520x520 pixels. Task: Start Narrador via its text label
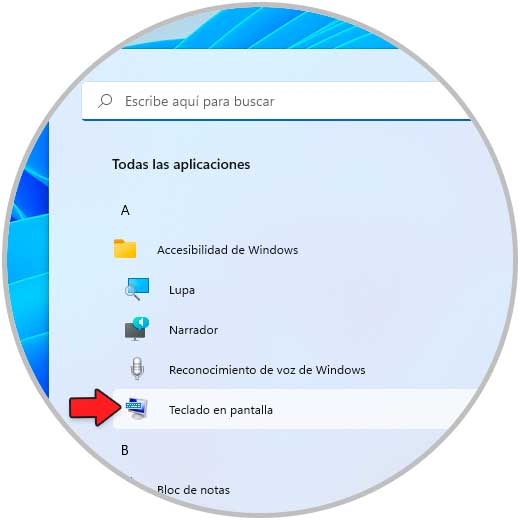click(193, 330)
